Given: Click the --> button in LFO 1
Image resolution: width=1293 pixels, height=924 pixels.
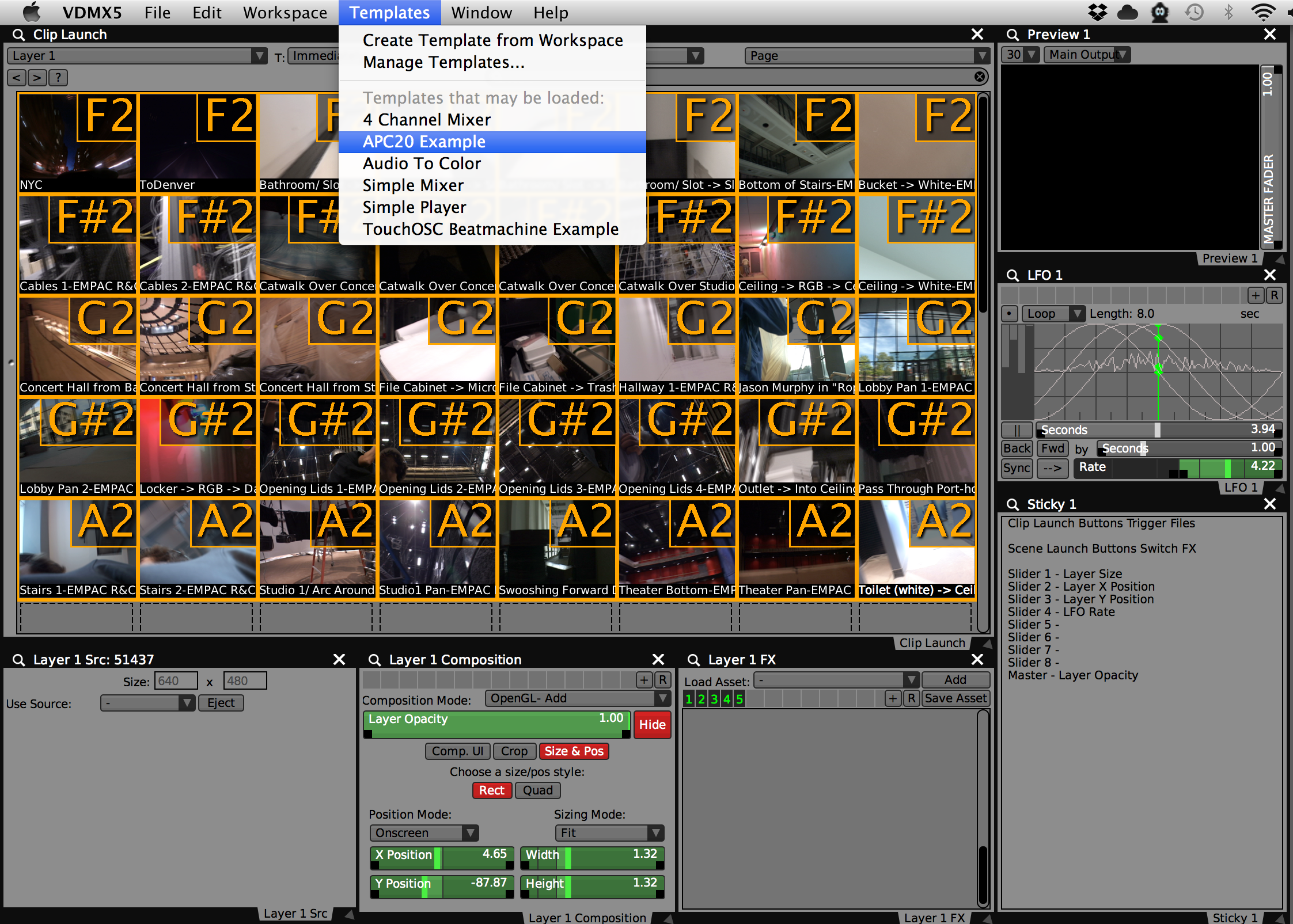Looking at the screenshot, I should click(1052, 468).
